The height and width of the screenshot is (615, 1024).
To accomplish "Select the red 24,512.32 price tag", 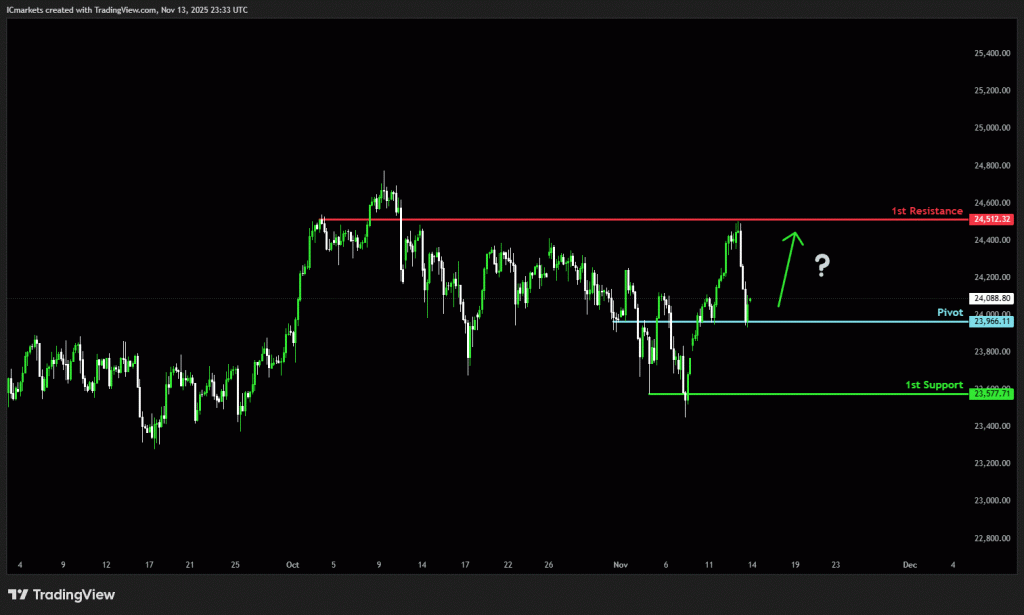I will click(x=991, y=220).
